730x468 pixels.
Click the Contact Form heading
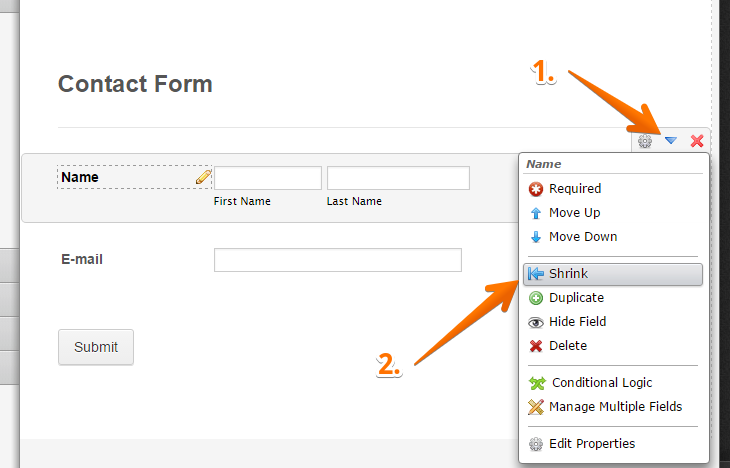coord(135,83)
